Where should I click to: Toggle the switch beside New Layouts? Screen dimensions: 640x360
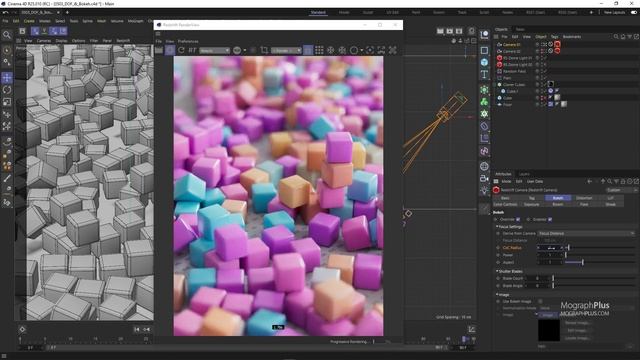tap(634, 13)
